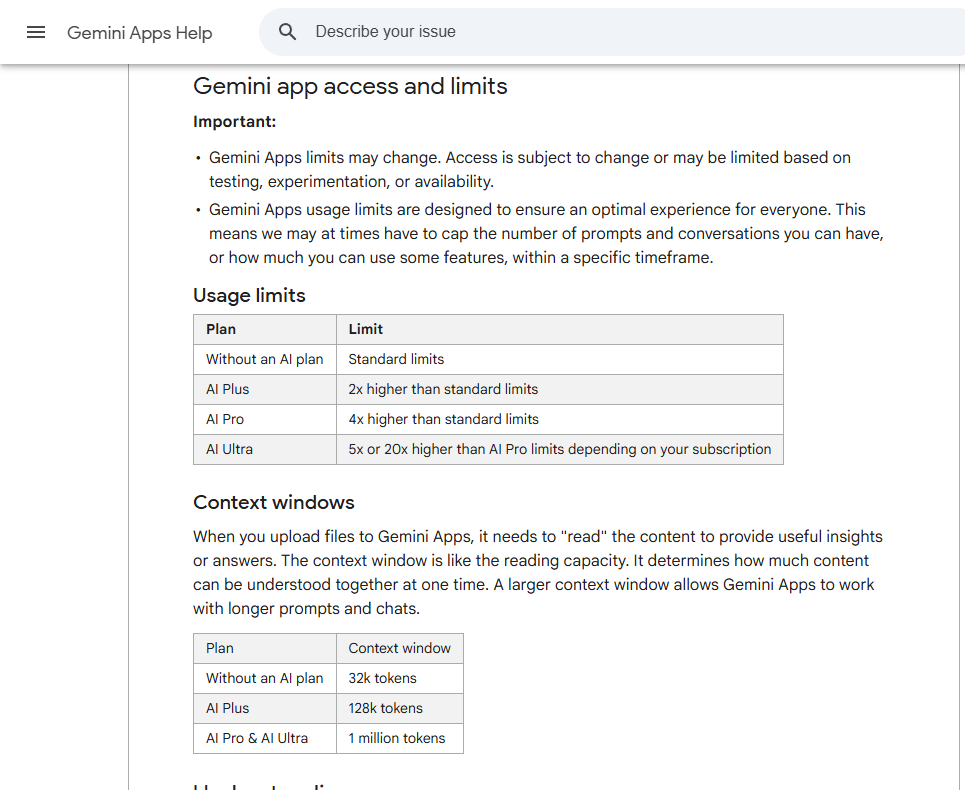965x790 pixels.
Task: Select 'Plan' header in context window table
Action: [x=265, y=648]
